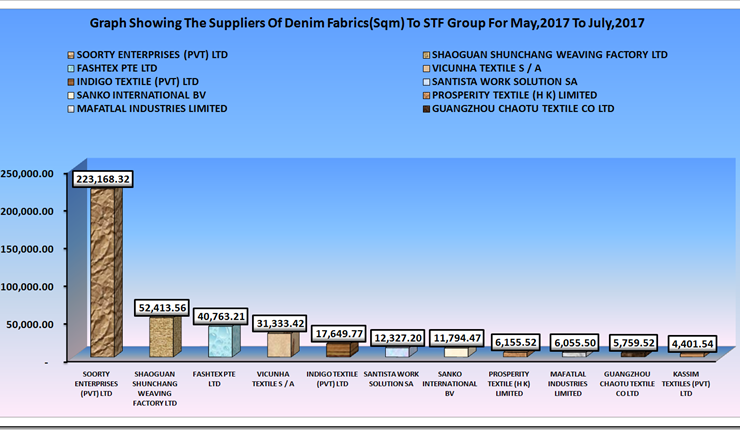
Task: Click x-axis label SANTISTA WORK SOLUTION SA
Action: (x=391, y=379)
